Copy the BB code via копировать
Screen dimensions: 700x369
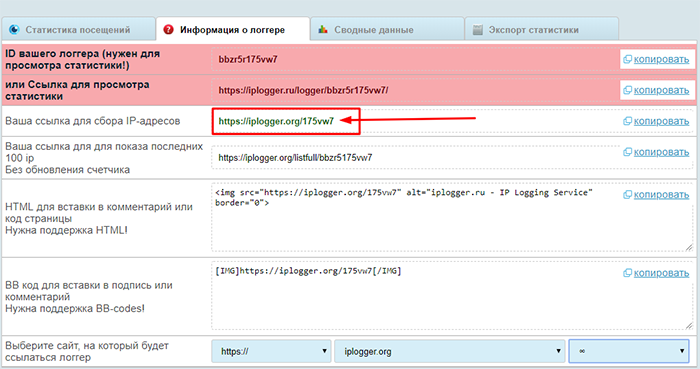661,273
